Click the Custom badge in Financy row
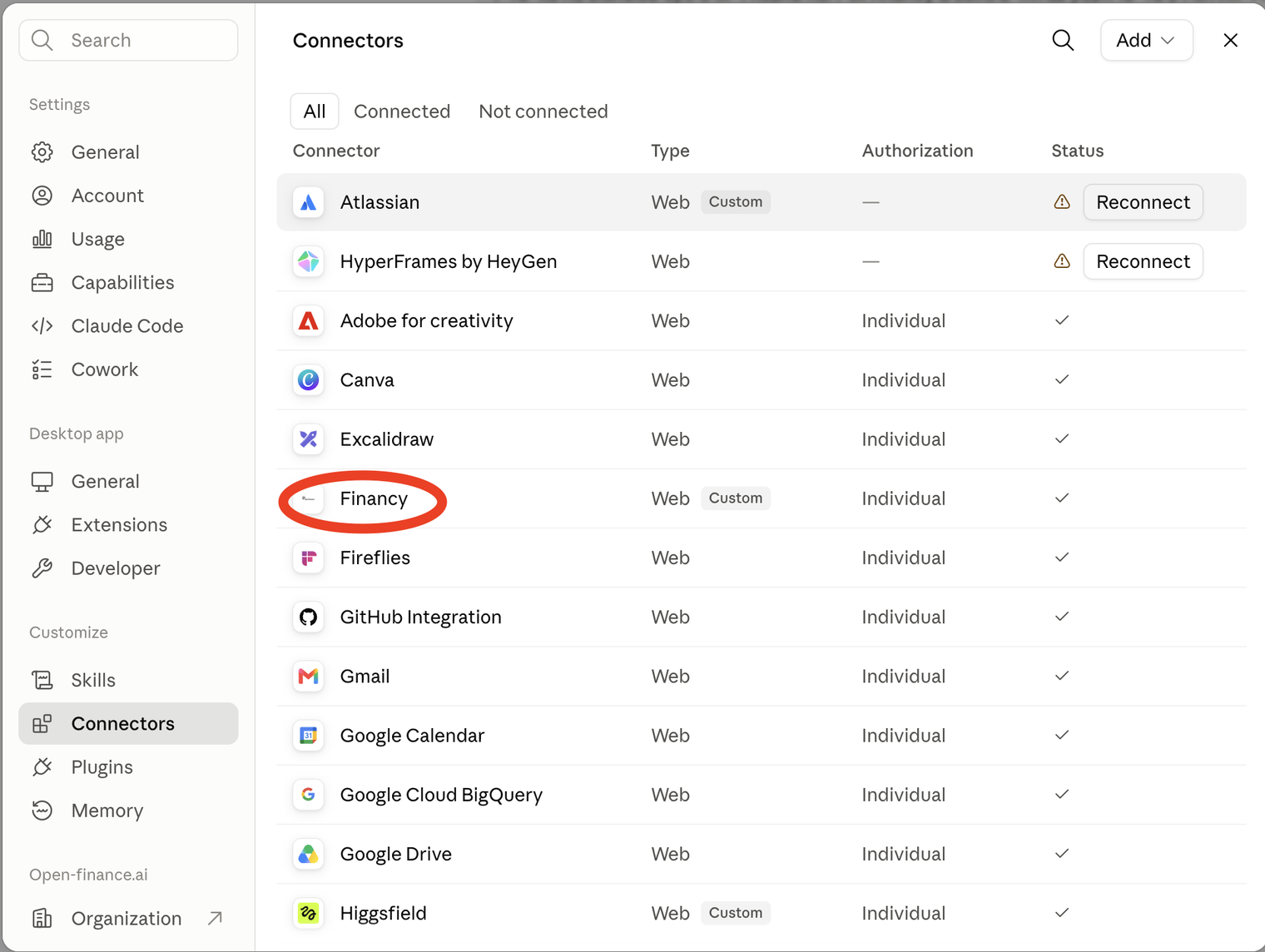Screen dimensions: 1265x952 click(x=736, y=498)
